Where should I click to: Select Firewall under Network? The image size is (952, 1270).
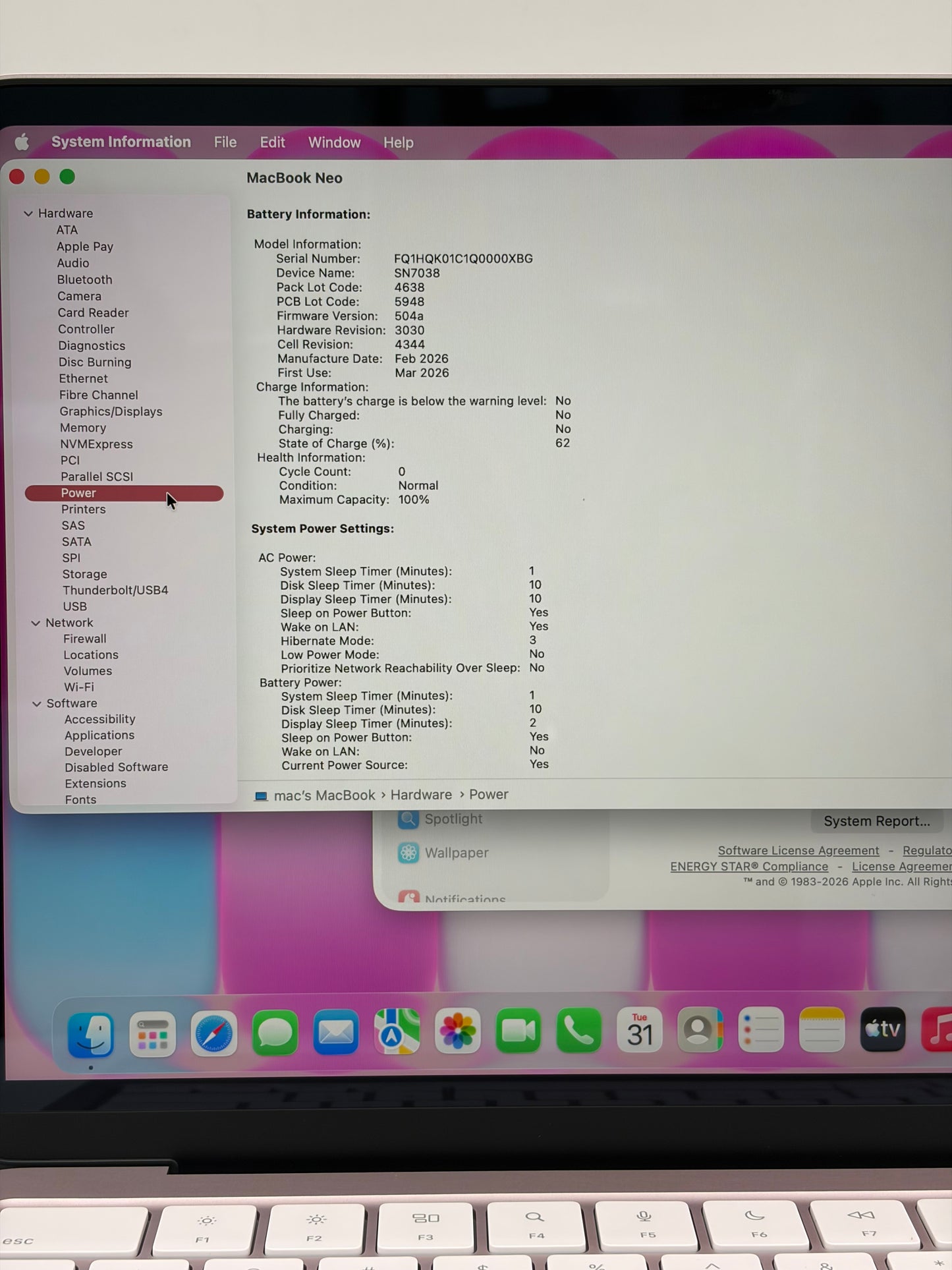(84, 639)
